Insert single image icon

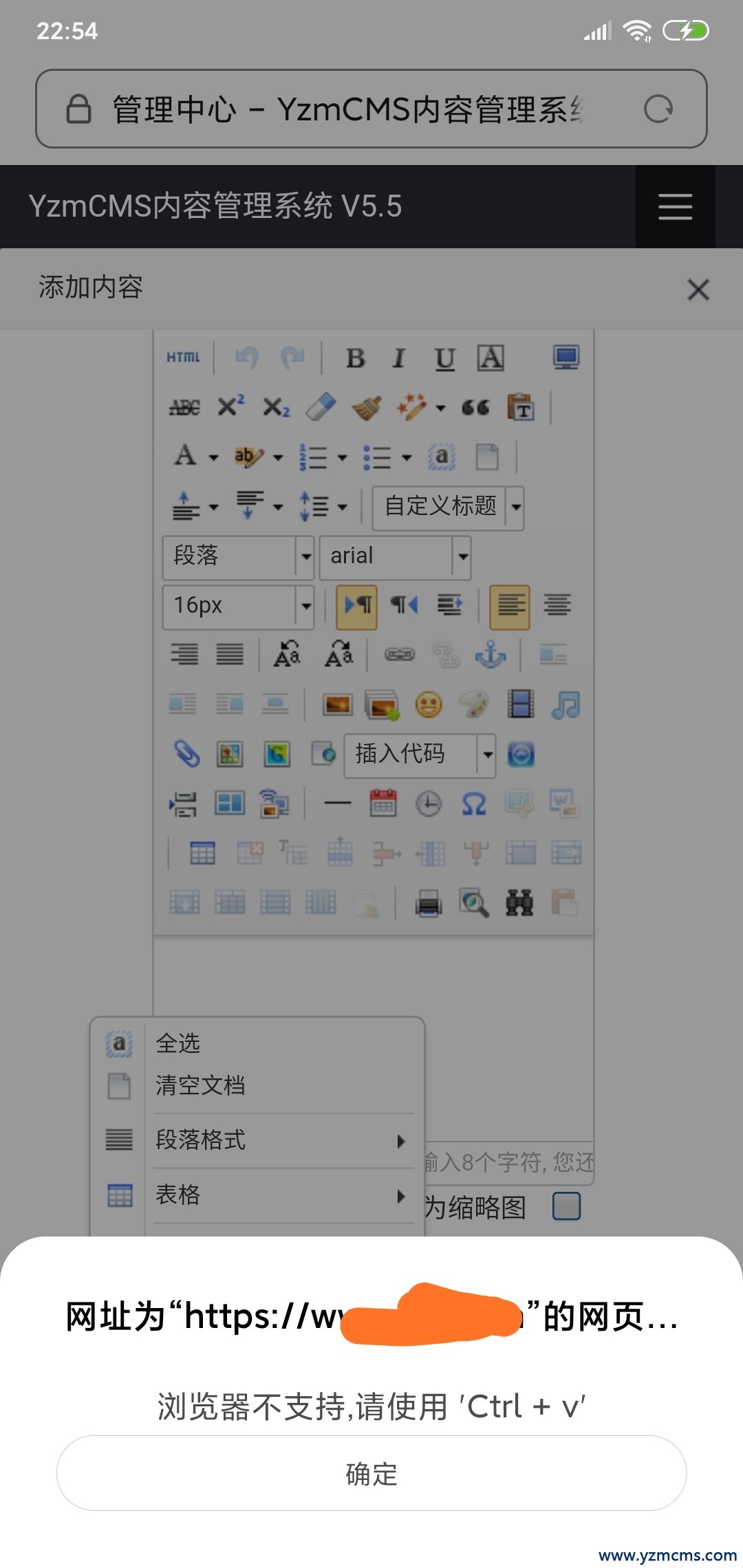[x=338, y=705]
